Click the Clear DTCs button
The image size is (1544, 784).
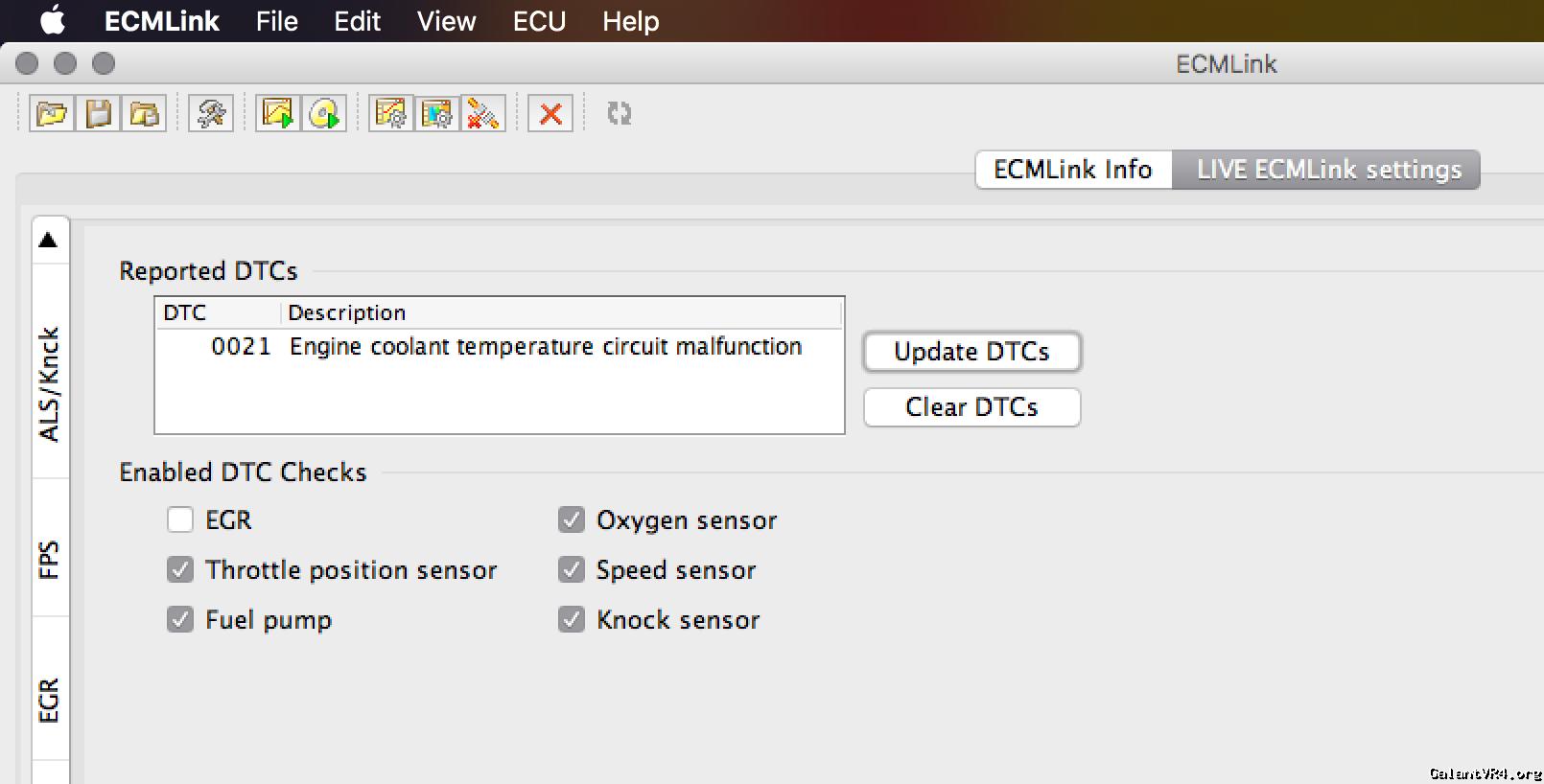[971, 407]
